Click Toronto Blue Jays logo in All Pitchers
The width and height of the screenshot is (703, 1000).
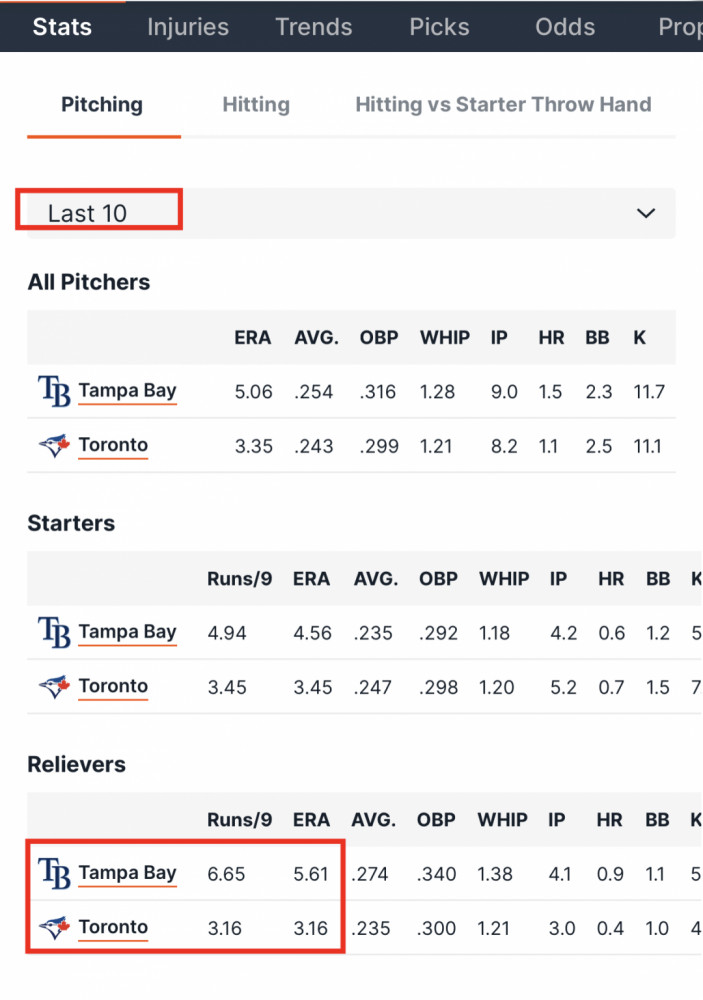pyautogui.click(x=54, y=445)
